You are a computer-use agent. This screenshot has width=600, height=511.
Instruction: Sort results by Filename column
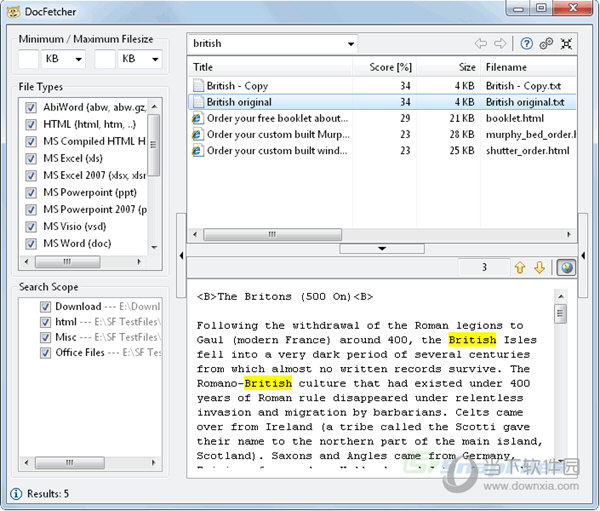[529, 67]
